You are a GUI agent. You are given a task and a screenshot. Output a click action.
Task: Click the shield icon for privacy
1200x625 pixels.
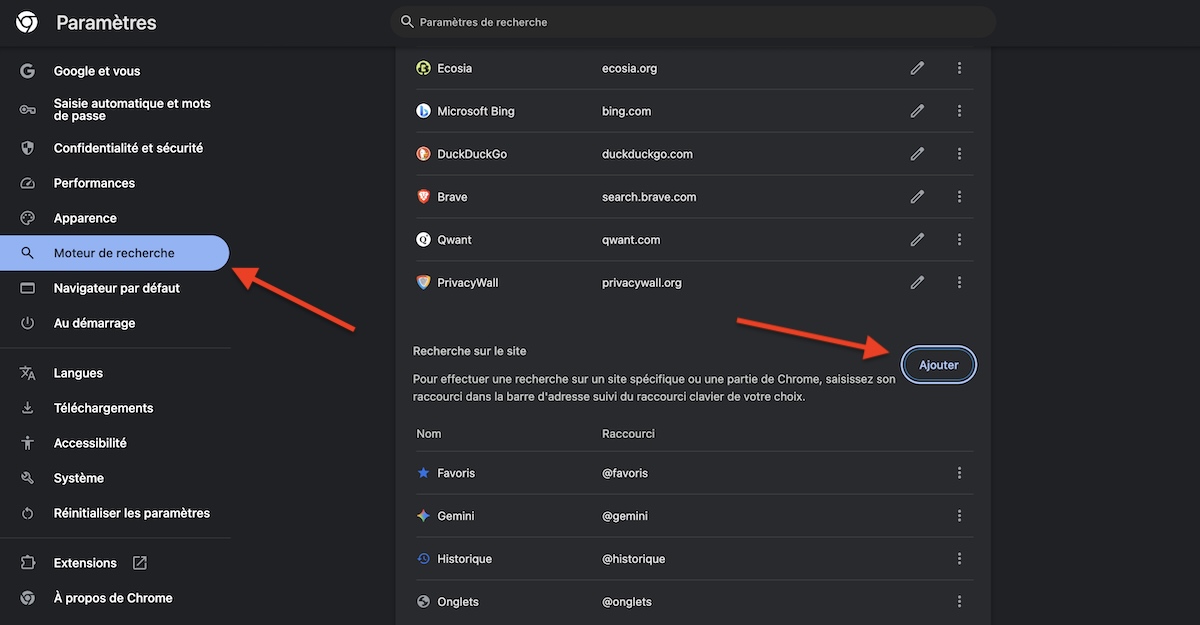point(28,148)
